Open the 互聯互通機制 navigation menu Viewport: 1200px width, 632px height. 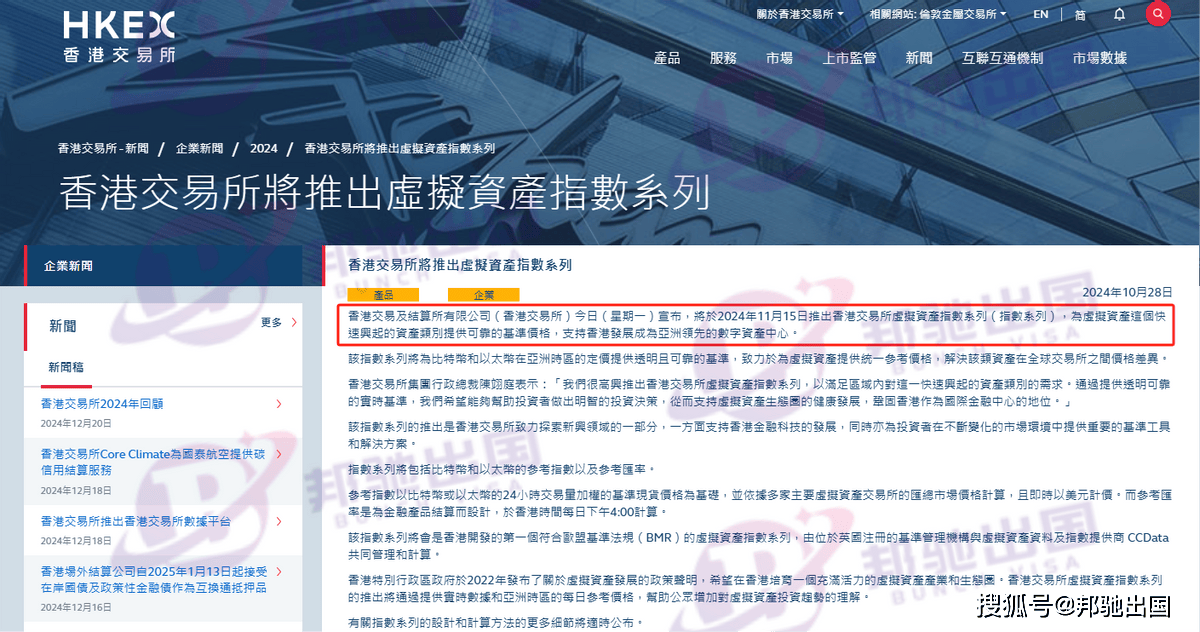point(1002,58)
